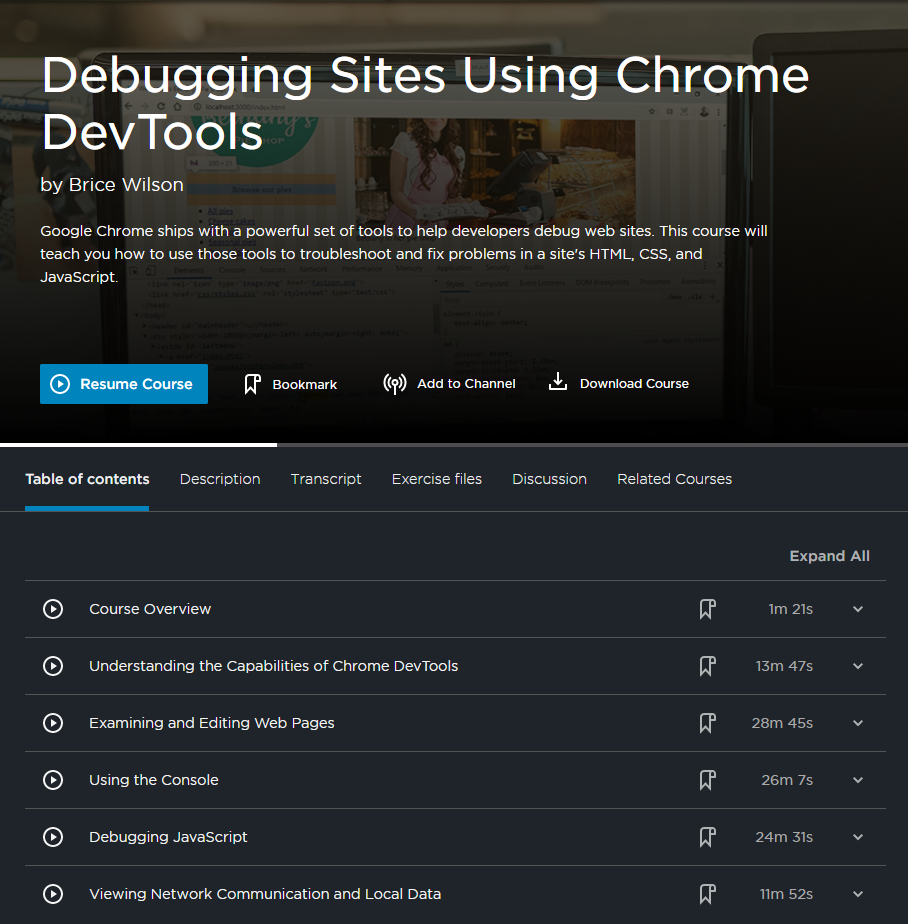
Task: Click Expand All modules
Action: click(x=830, y=556)
